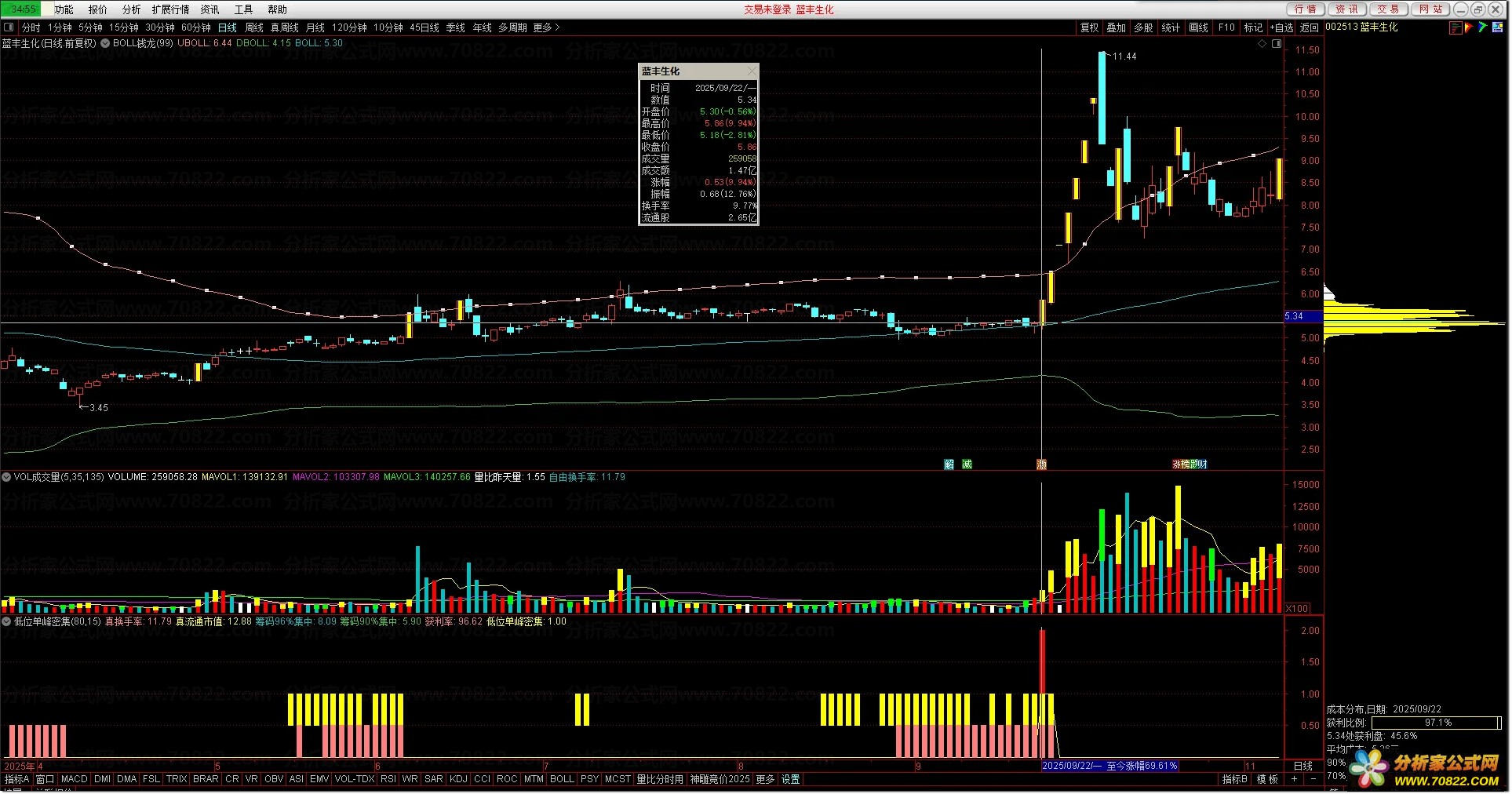Screen dimensions: 1512x794
Task: Click the diamond icon above the price axis
Action: point(1262,44)
